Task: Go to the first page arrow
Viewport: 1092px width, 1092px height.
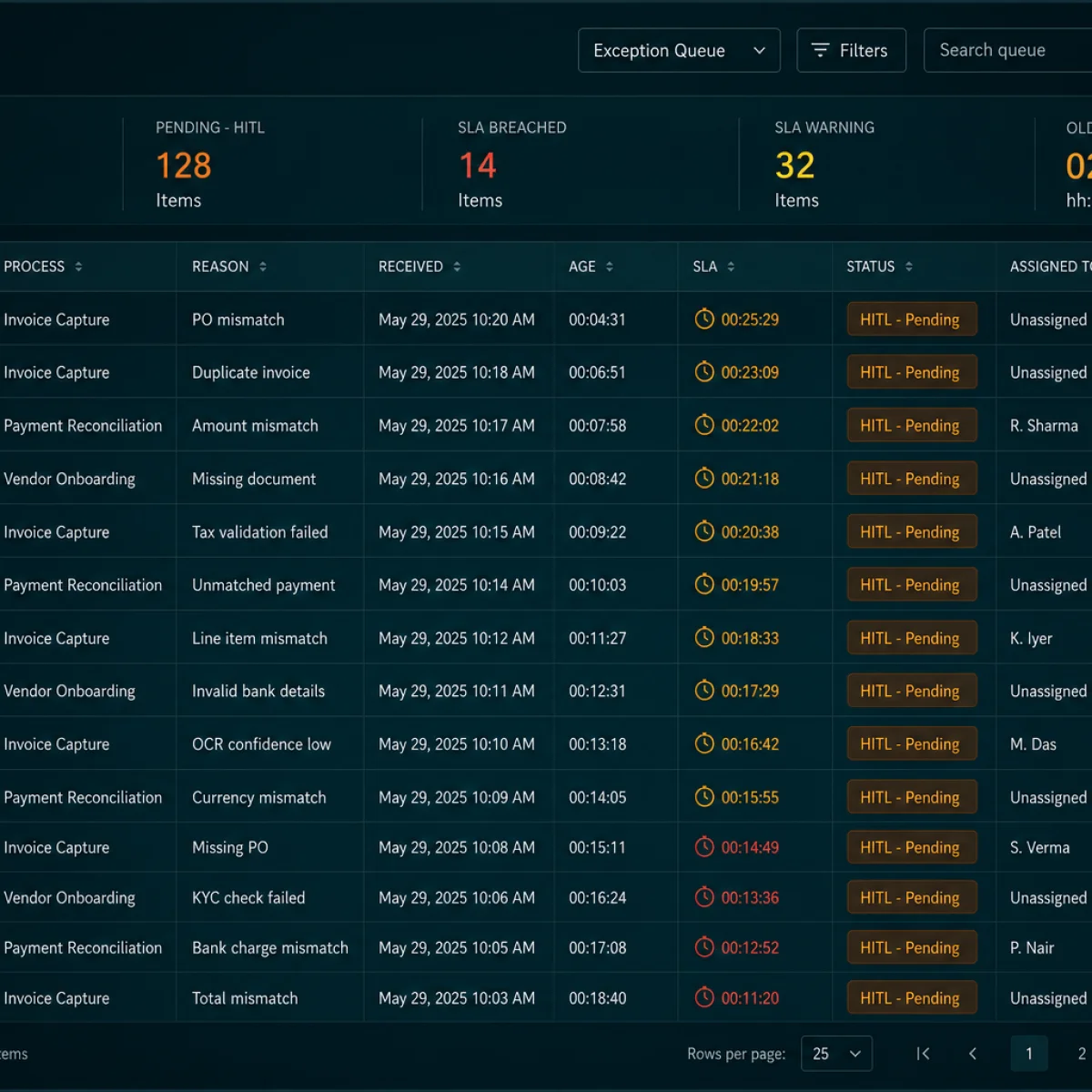Action: click(x=923, y=1054)
